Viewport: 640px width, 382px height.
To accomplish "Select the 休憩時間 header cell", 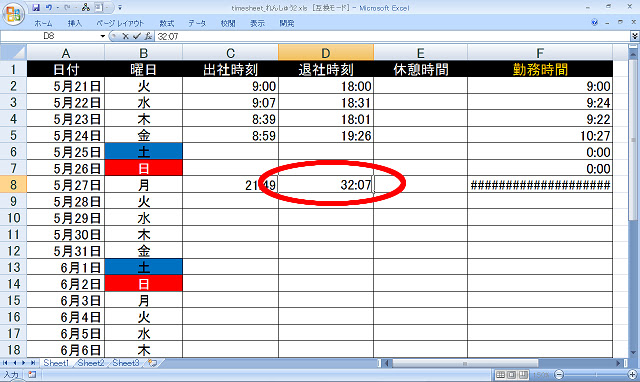I will point(420,69).
